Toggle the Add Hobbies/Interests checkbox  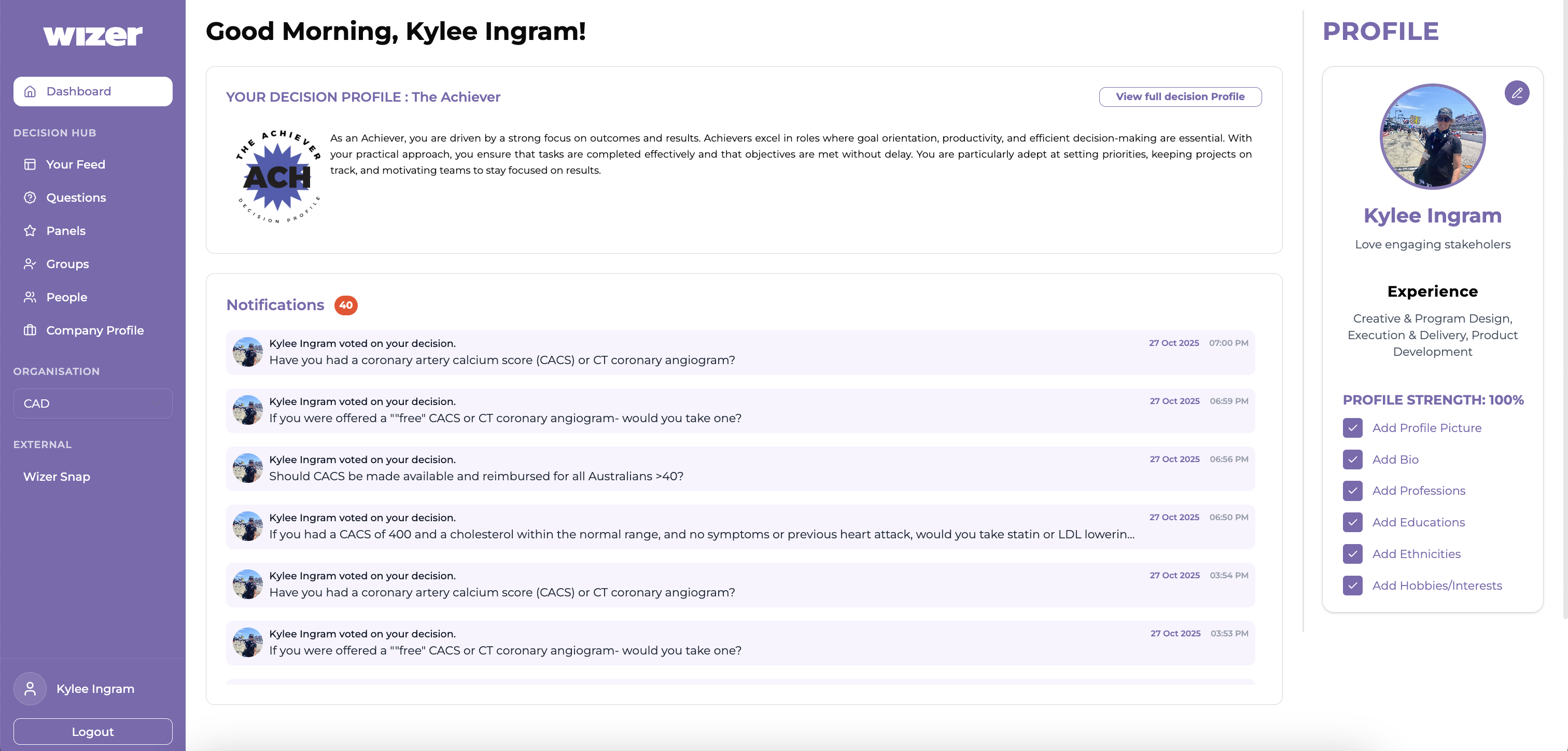tap(1352, 586)
